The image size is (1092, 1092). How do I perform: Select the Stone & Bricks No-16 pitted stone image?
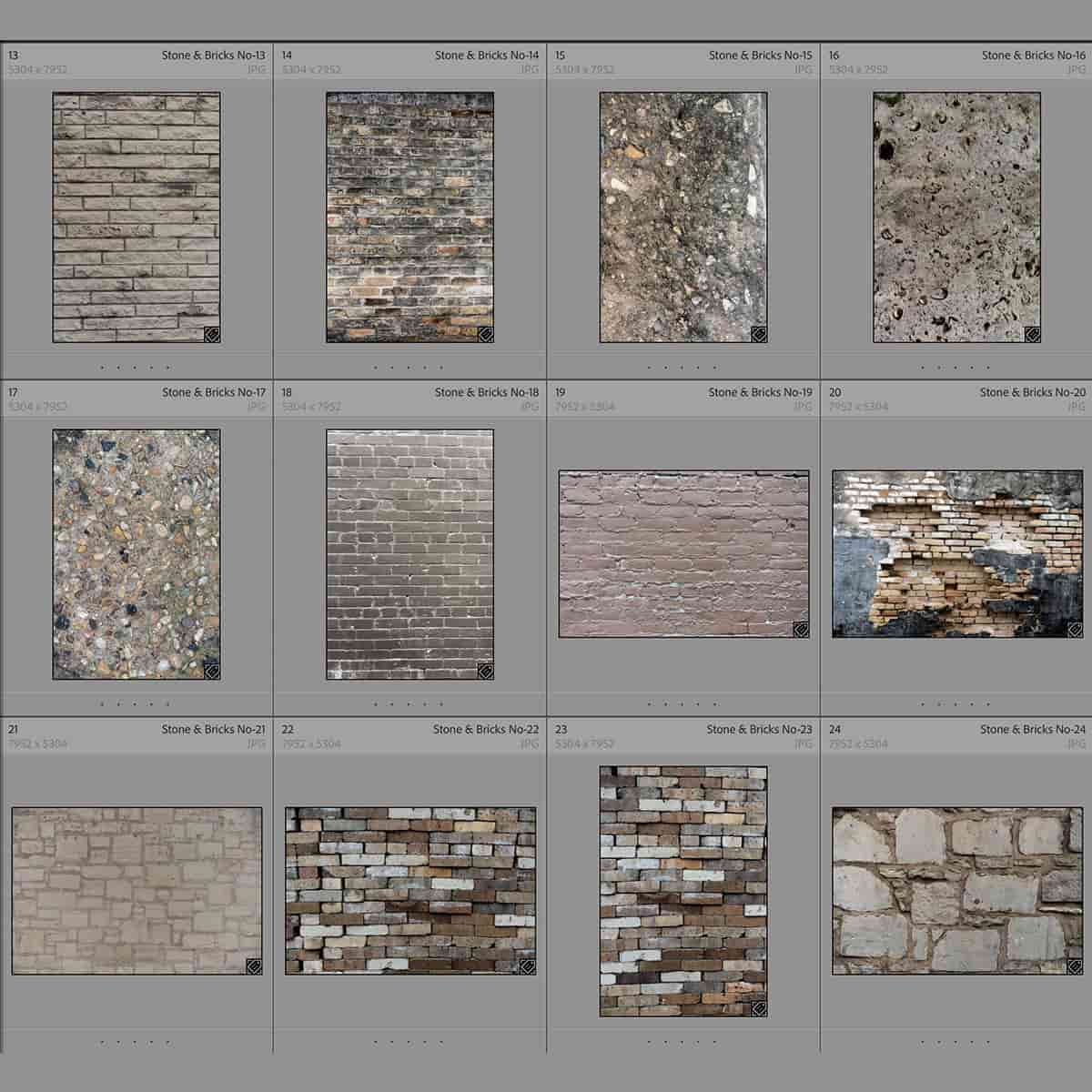coord(956,217)
